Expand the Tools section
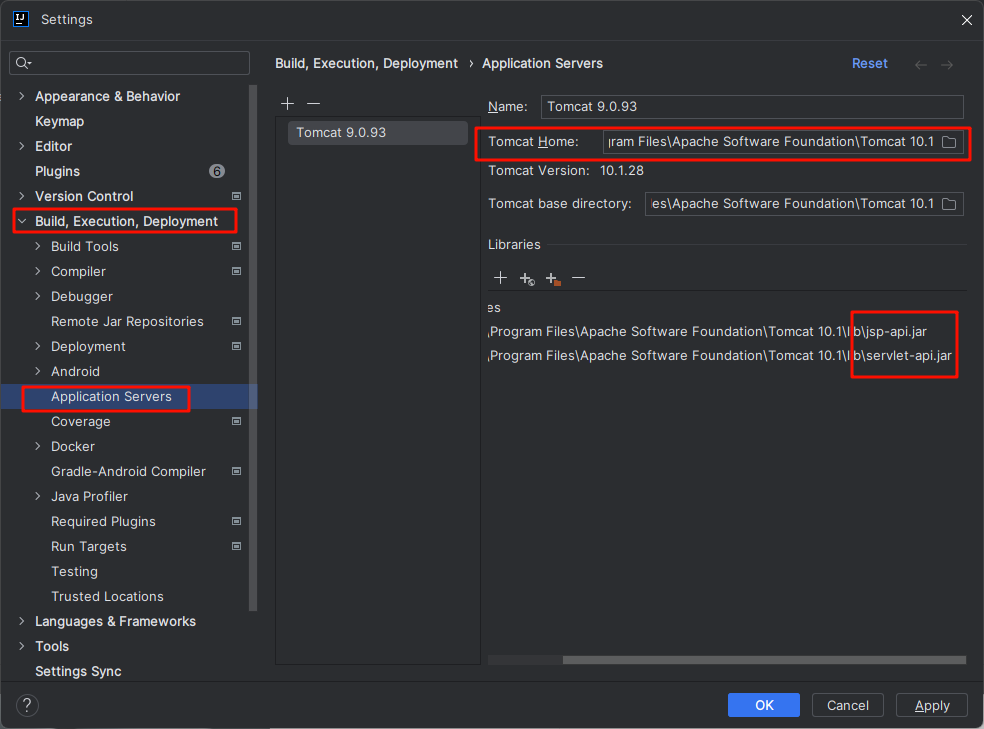This screenshot has width=984, height=729. [22, 646]
